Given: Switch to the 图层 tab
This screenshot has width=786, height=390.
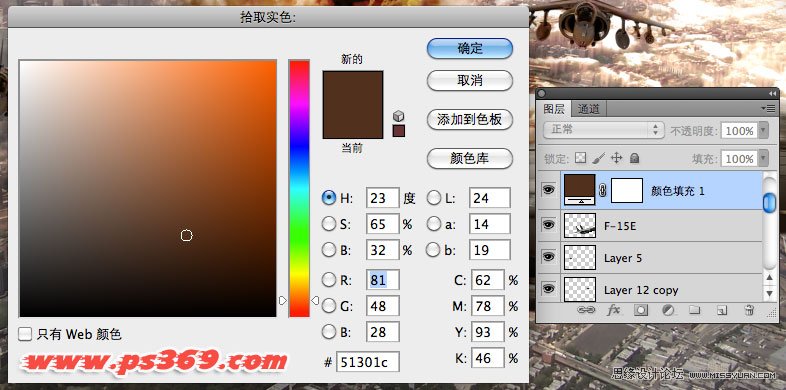Looking at the screenshot, I should pyautogui.click(x=554, y=108).
